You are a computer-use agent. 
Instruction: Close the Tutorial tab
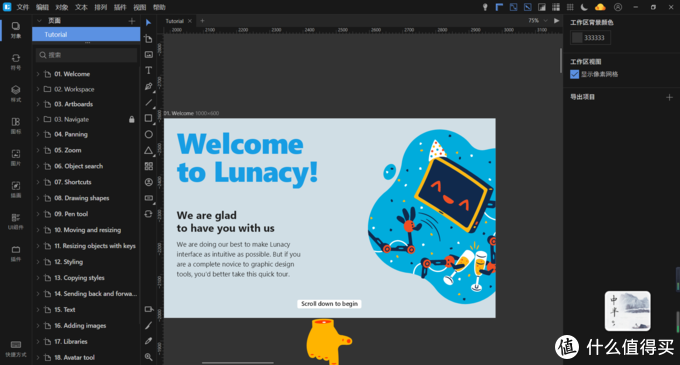(x=190, y=21)
